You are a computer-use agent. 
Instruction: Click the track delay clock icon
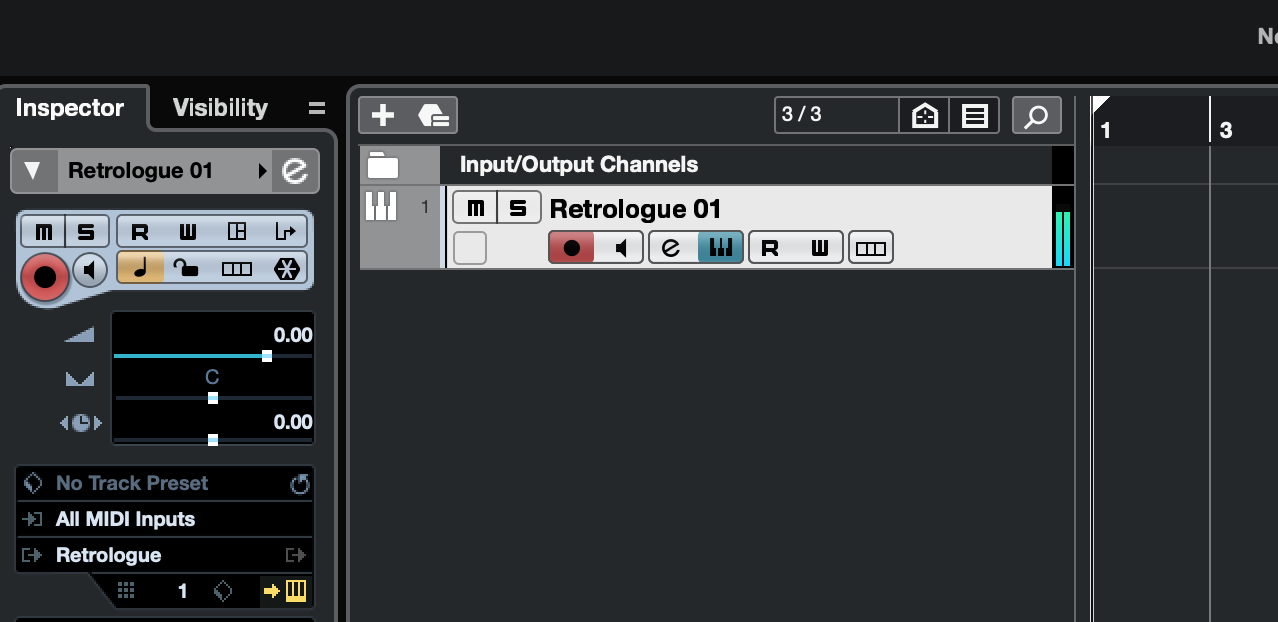[81, 423]
